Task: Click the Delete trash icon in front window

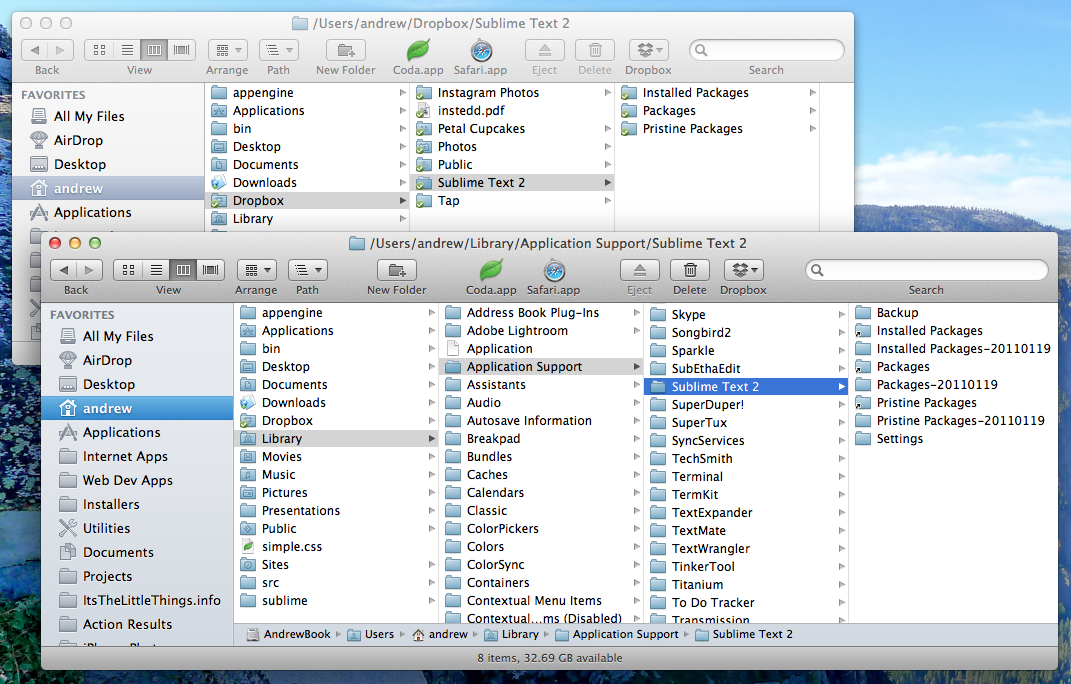Action: pyautogui.click(x=690, y=271)
